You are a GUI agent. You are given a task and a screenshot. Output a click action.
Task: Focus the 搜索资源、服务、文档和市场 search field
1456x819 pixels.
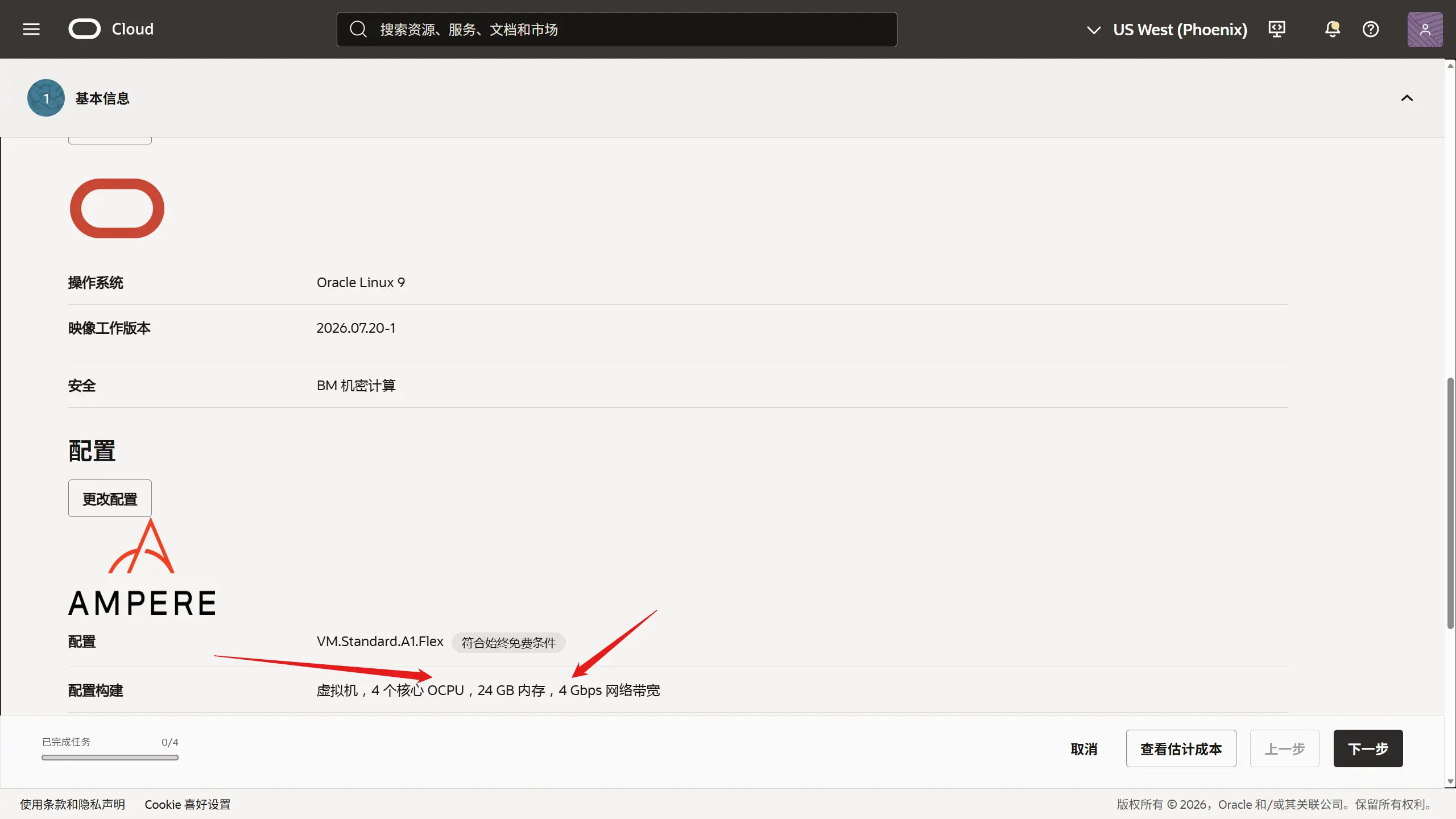click(617, 29)
